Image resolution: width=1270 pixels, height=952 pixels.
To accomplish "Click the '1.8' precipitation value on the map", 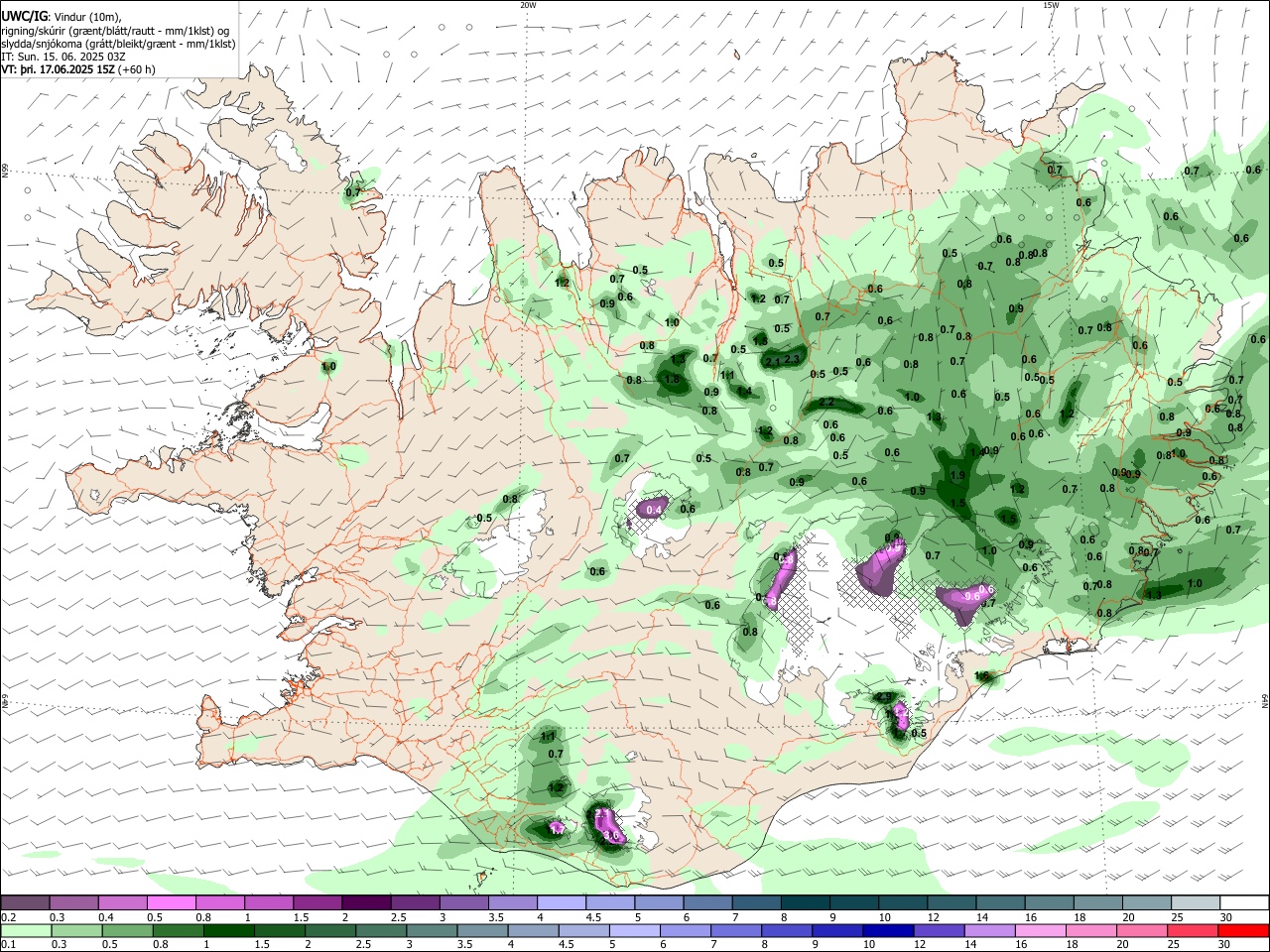I will pos(672,379).
